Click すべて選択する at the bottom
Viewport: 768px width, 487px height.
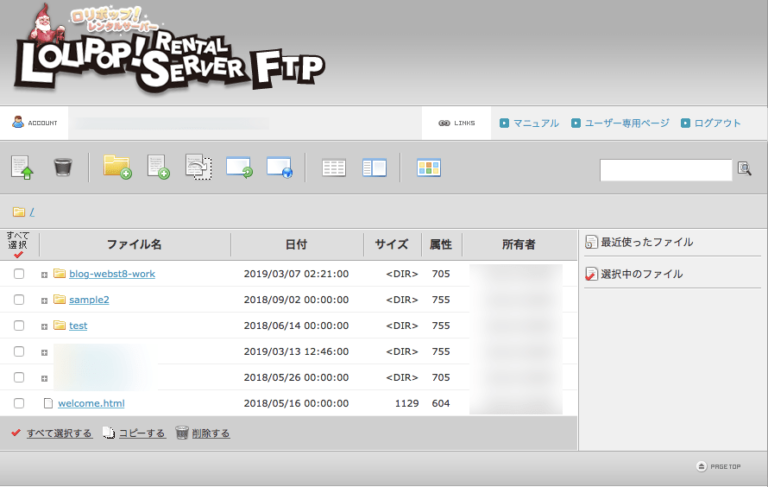pyautogui.click(x=59, y=433)
